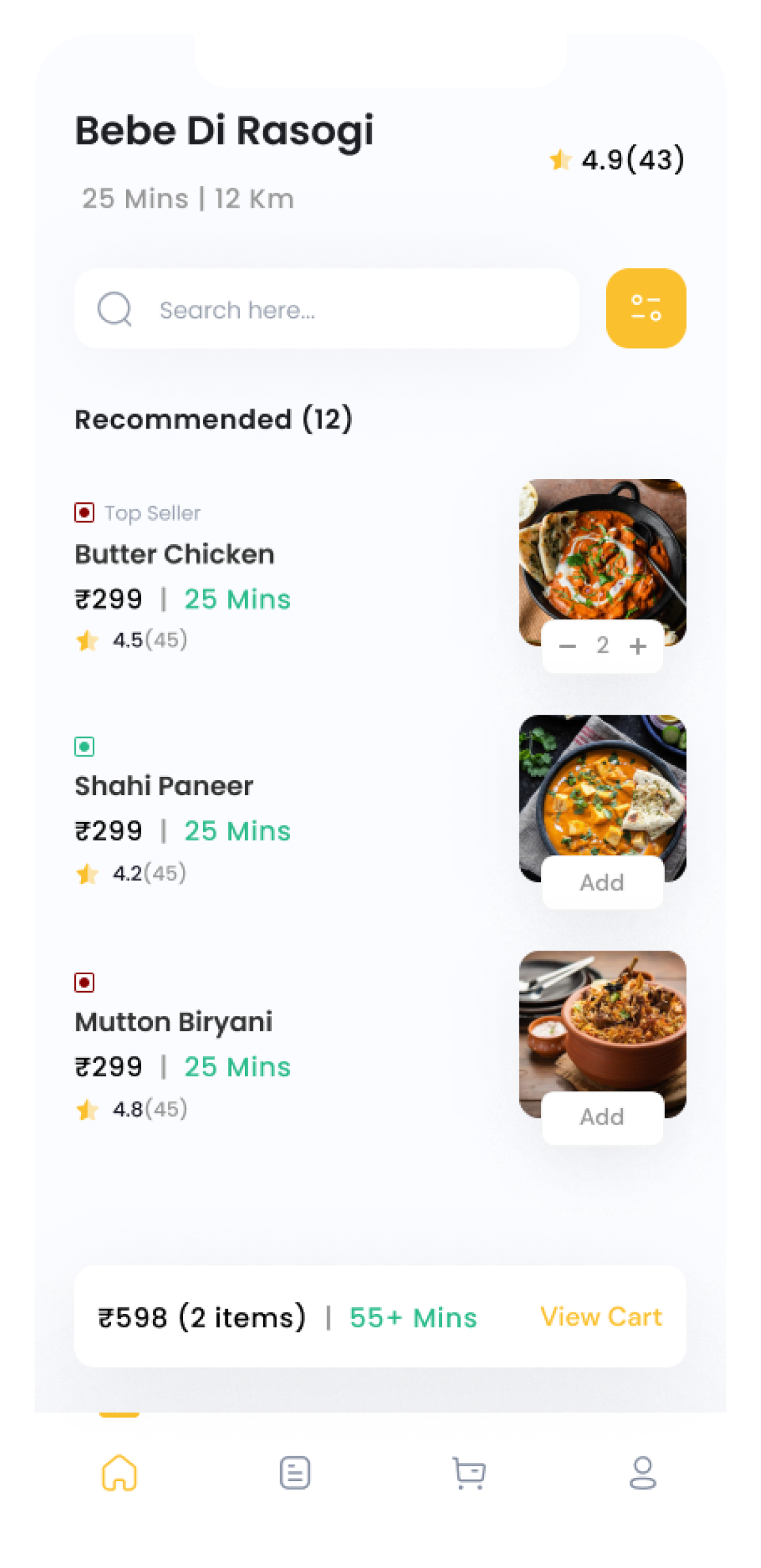
Task: Click the Recommended (12) section heading
Action: pos(214,419)
